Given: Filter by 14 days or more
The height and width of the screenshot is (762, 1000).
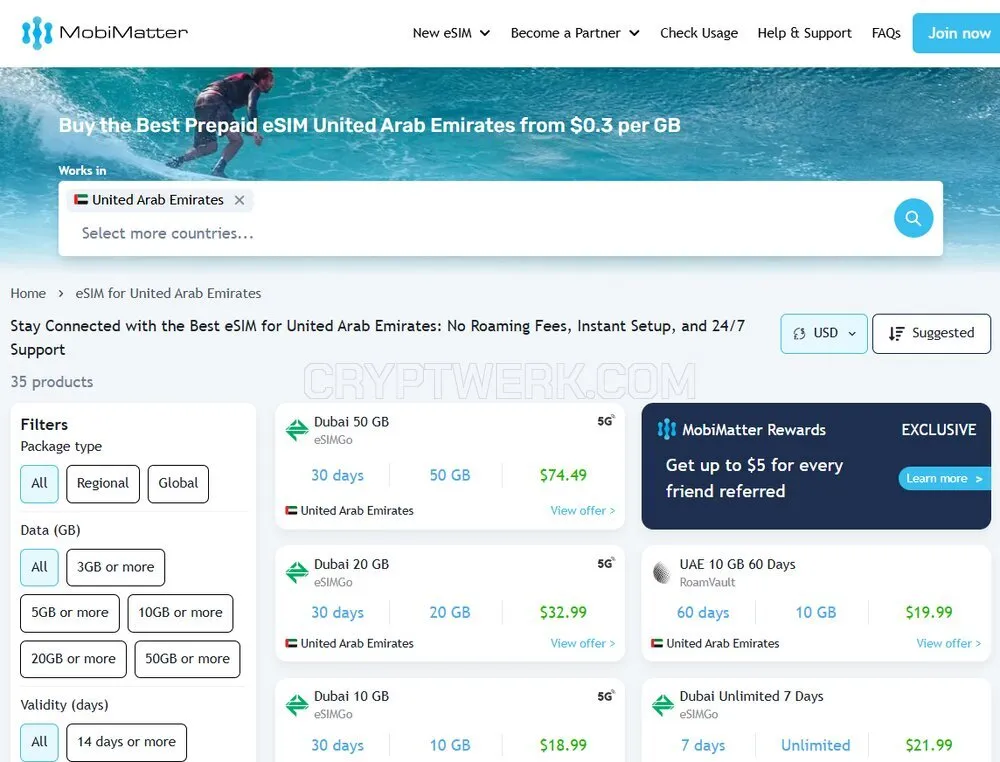Looking at the screenshot, I should (126, 742).
